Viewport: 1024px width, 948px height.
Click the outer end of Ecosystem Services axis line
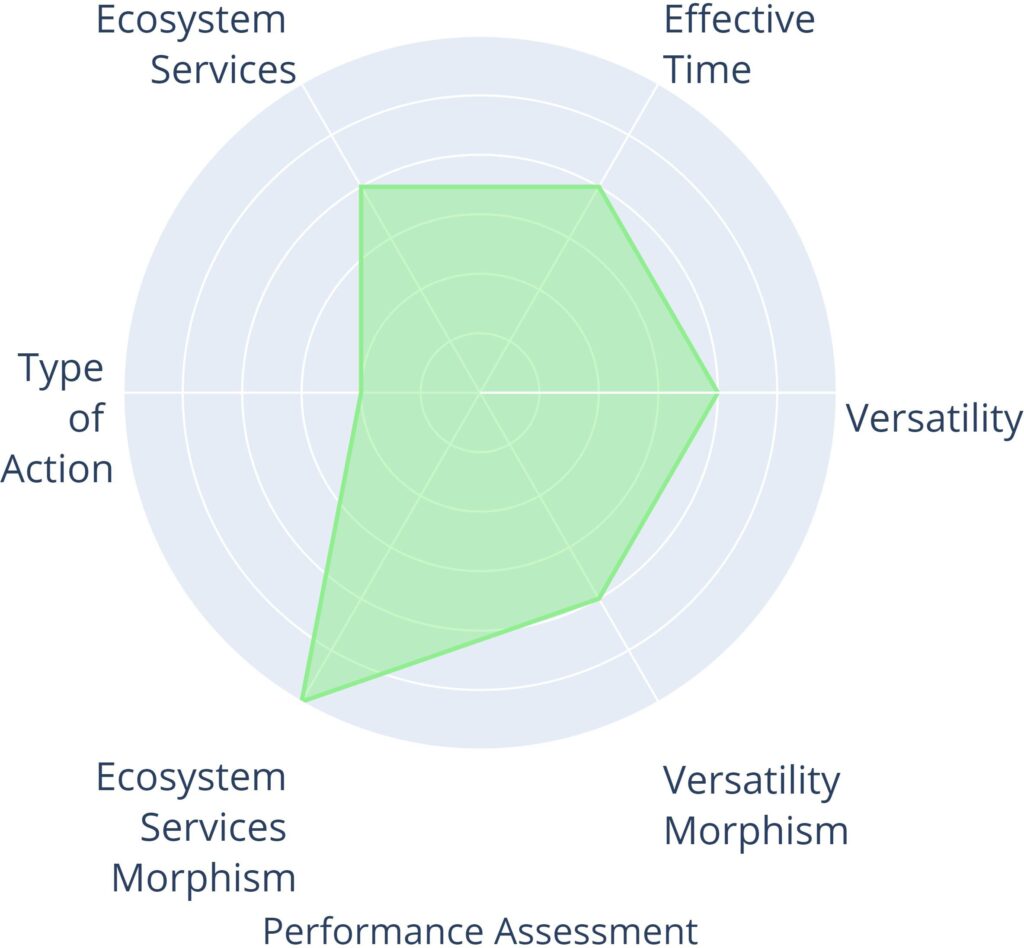303,86
